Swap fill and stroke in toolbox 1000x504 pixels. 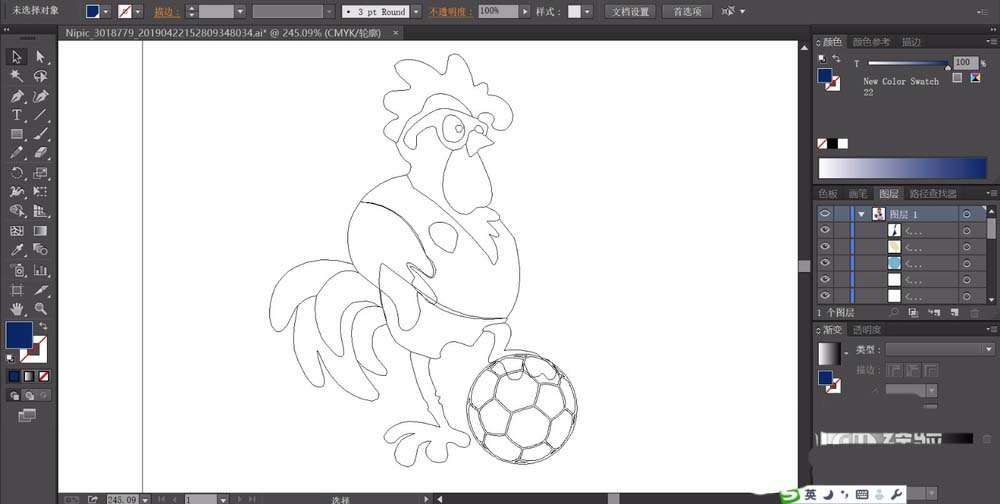point(44,326)
